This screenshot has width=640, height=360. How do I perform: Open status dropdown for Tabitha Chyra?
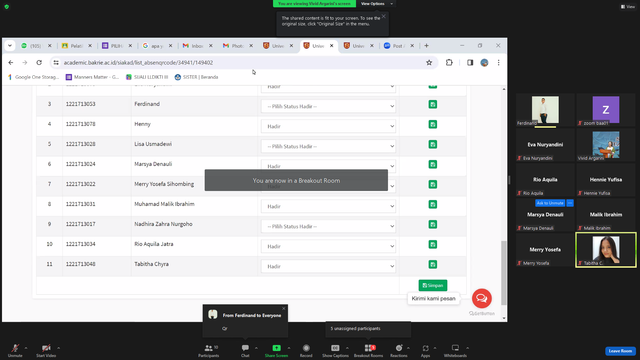[329, 266]
